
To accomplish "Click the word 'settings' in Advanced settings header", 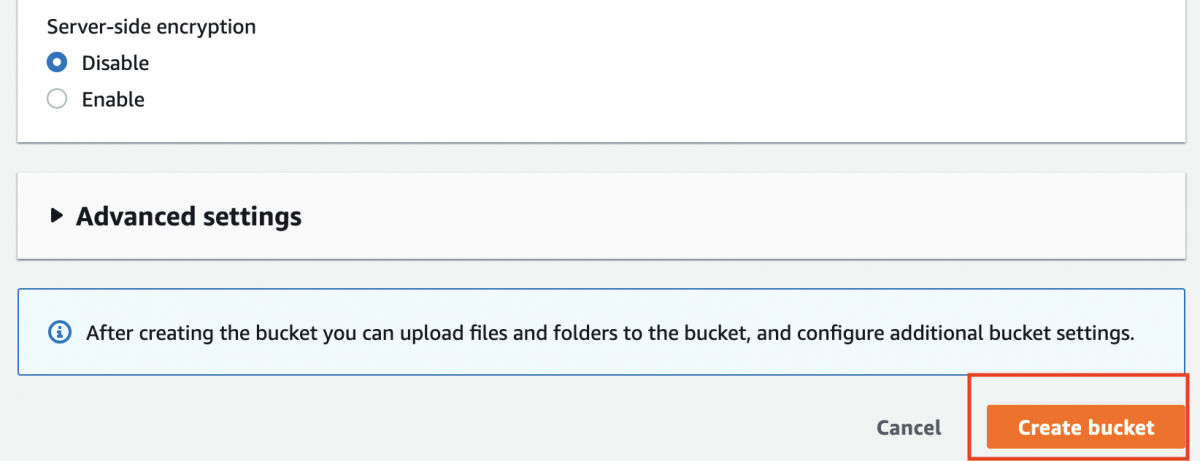I will click(255, 216).
